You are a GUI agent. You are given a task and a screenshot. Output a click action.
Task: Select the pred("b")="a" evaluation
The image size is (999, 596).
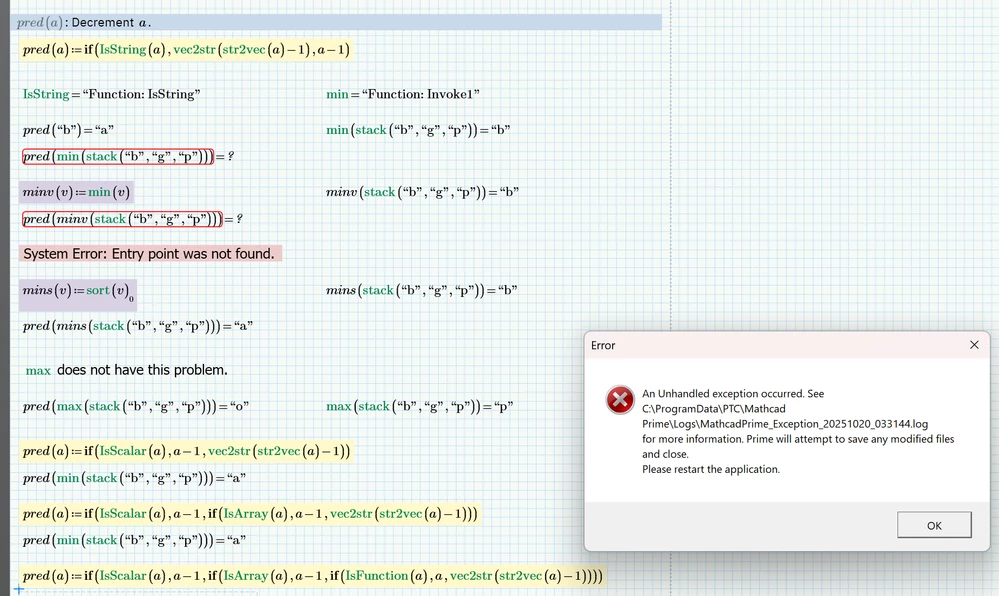point(68,130)
